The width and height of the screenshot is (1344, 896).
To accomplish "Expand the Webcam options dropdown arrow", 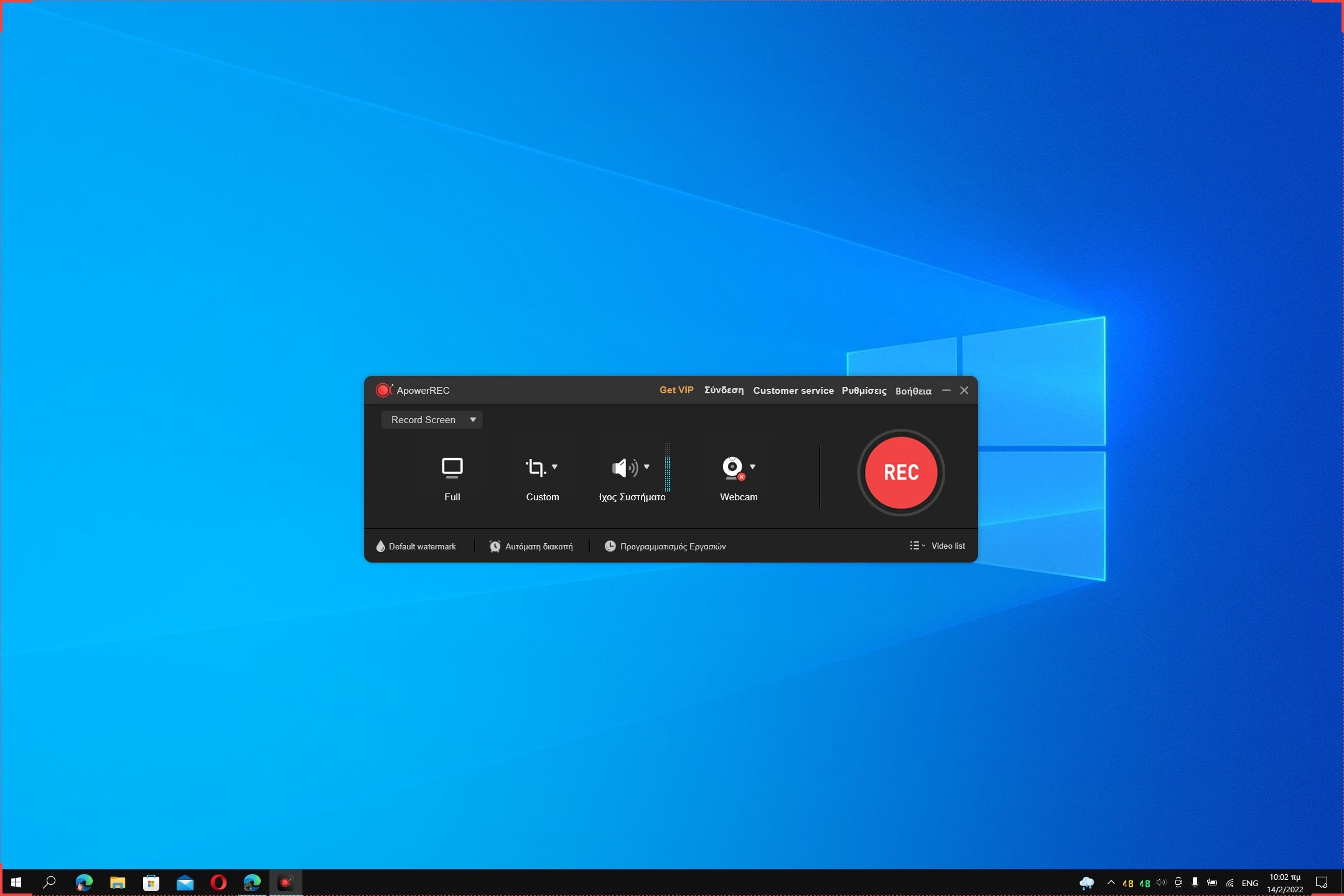I will 752,467.
